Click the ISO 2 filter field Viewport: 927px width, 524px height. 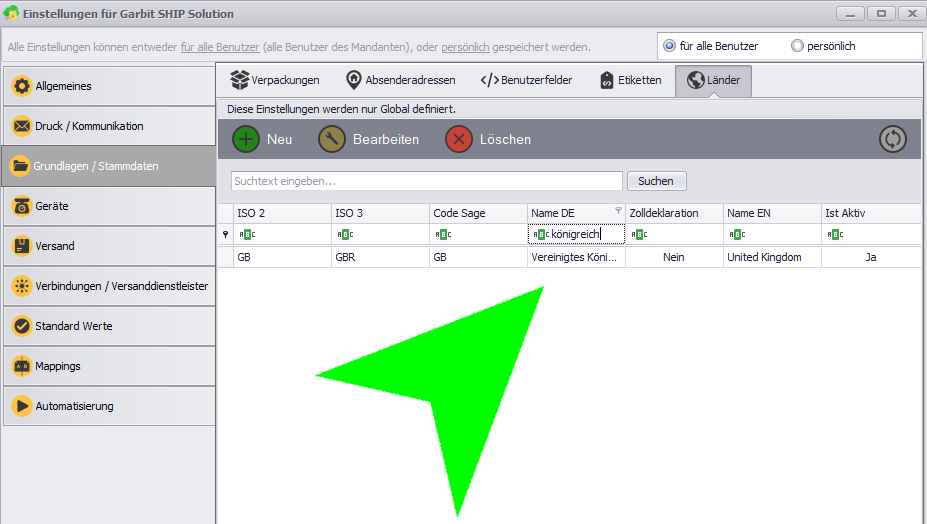(x=283, y=234)
